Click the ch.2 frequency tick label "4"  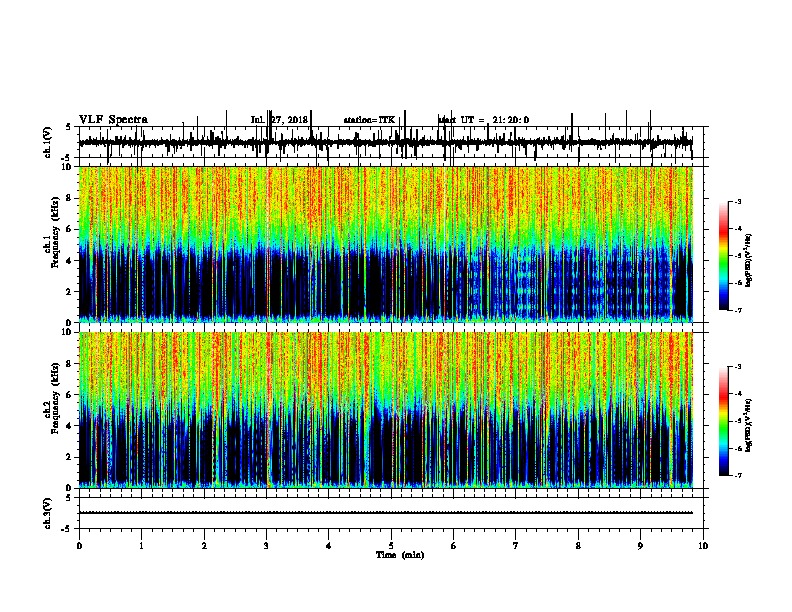[70, 426]
